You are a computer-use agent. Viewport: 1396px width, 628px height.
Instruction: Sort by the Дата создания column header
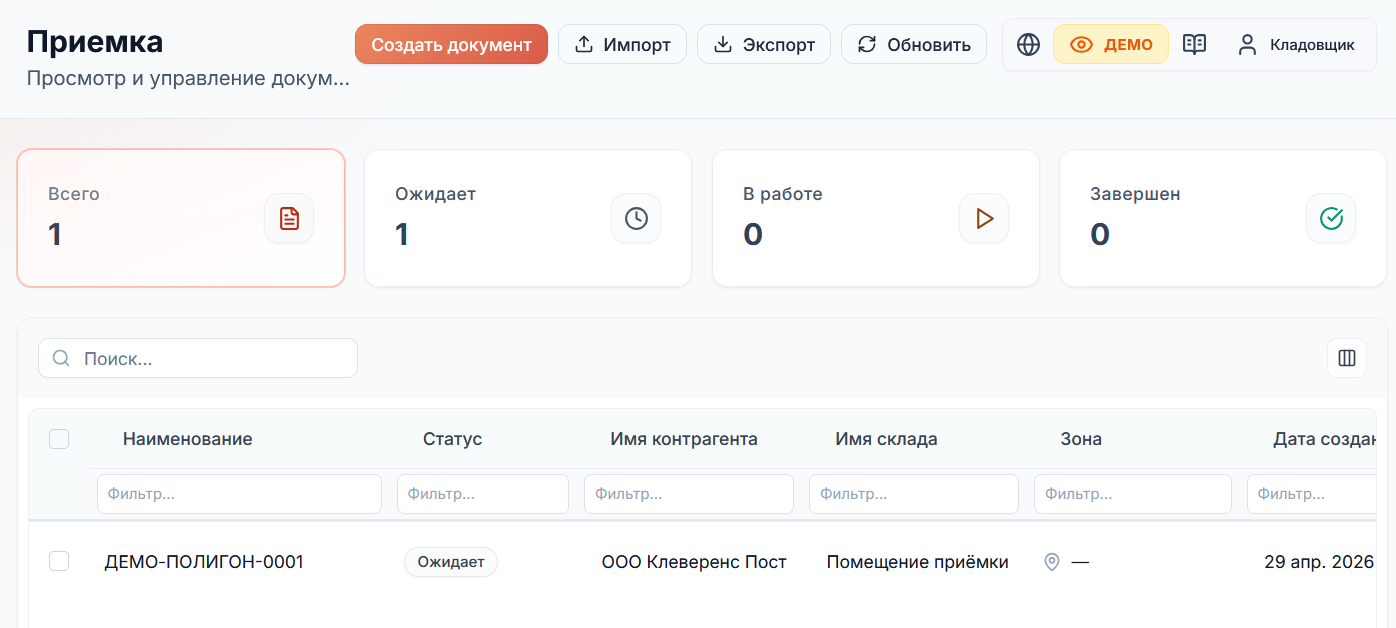point(1326,439)
